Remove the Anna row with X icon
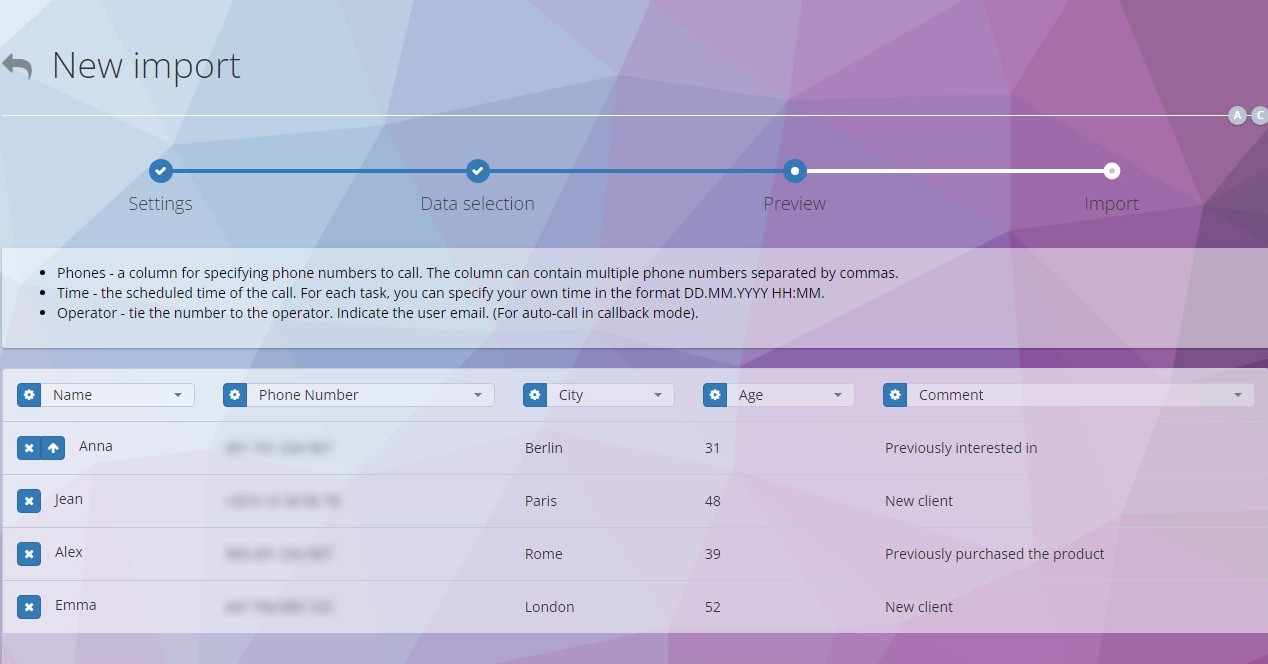 [x=29, y=448]
